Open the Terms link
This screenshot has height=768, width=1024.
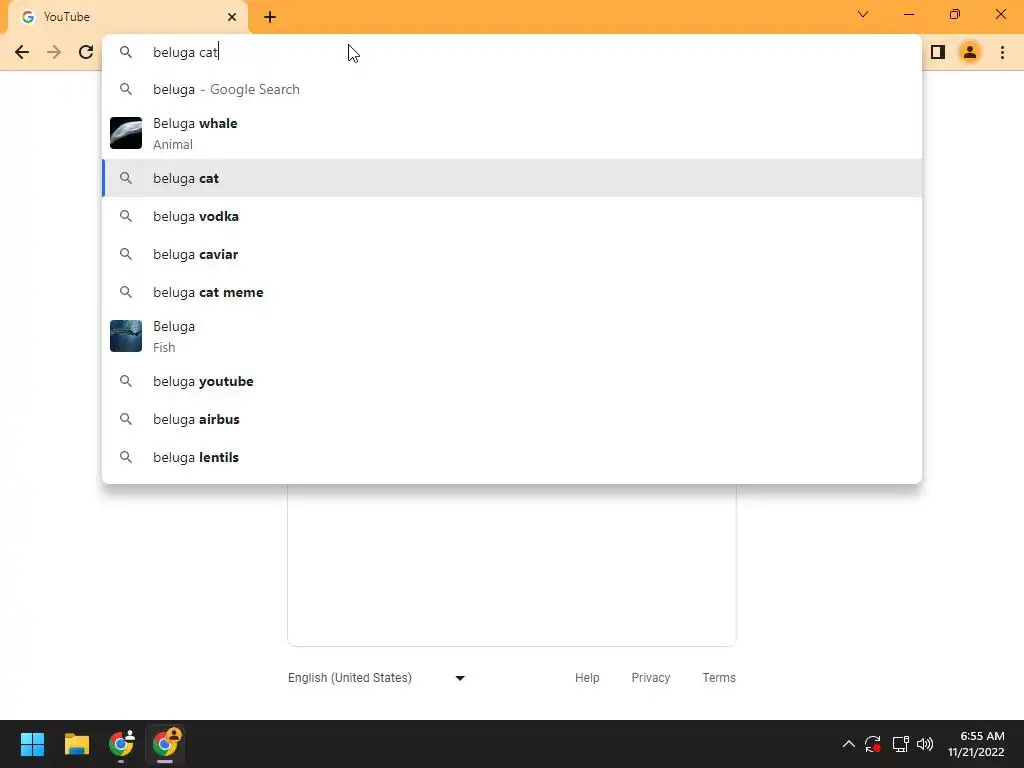click(719, 678)
